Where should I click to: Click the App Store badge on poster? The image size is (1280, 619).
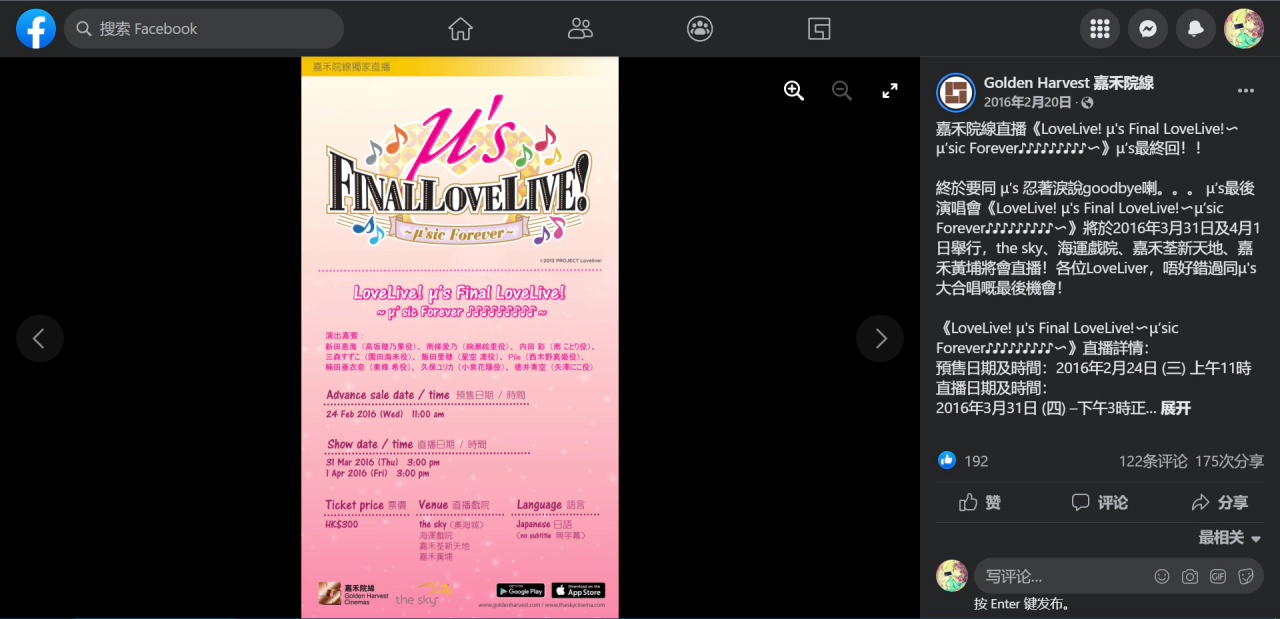578,591
